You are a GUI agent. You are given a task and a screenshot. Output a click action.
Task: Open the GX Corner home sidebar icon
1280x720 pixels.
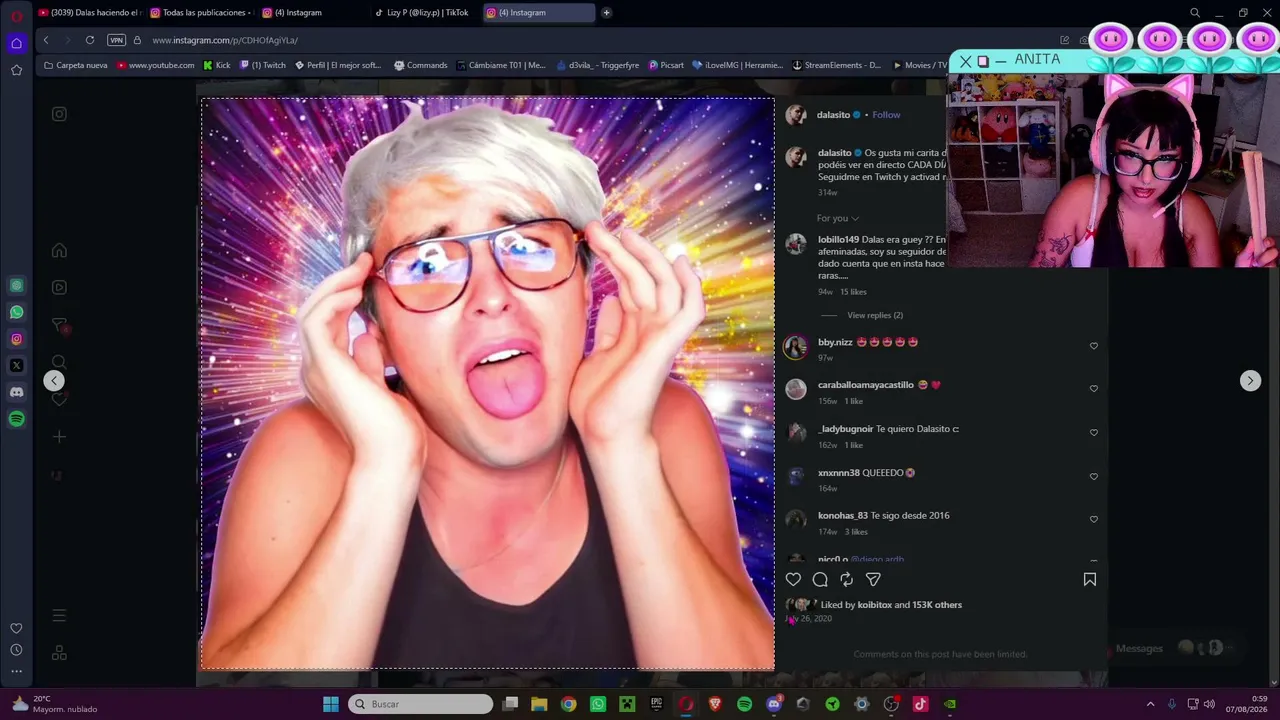(x=16, y=43)
